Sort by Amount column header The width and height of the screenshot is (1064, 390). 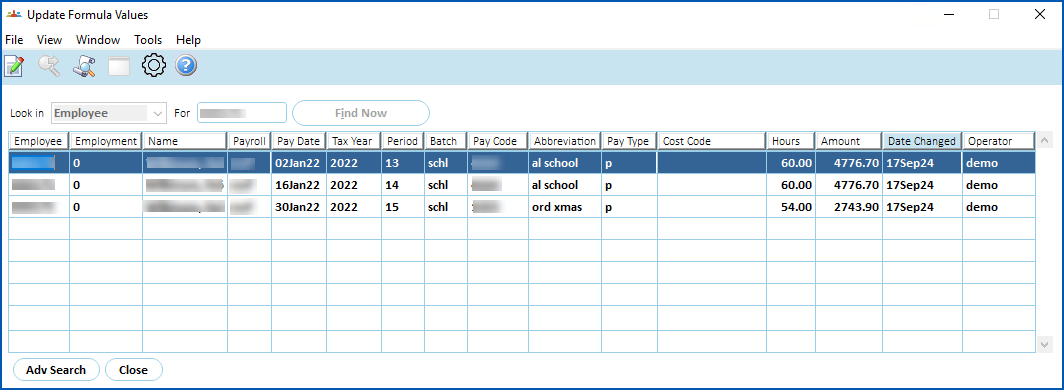(848, 141)
